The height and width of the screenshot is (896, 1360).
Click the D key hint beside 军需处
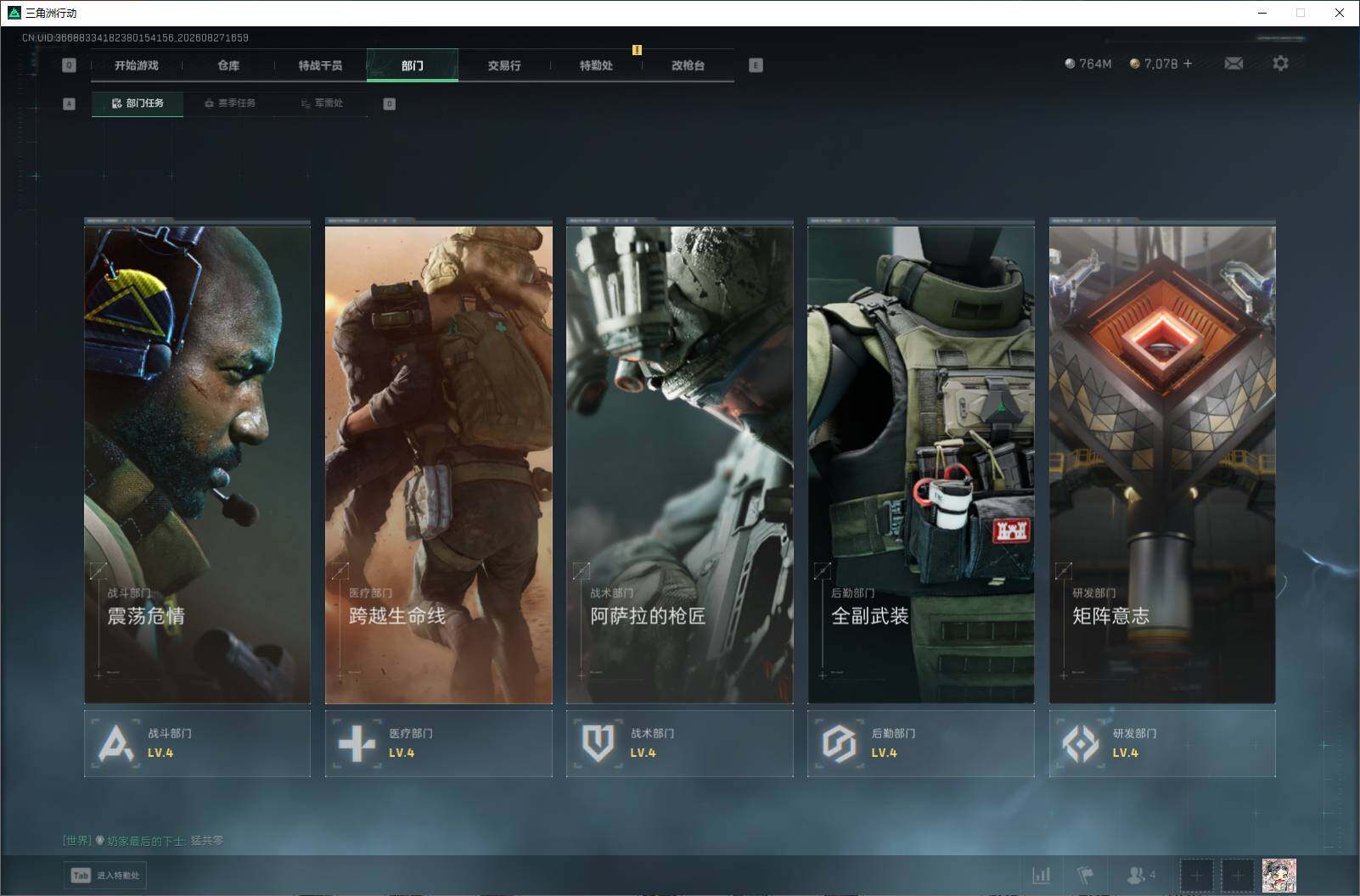[390, 104]
